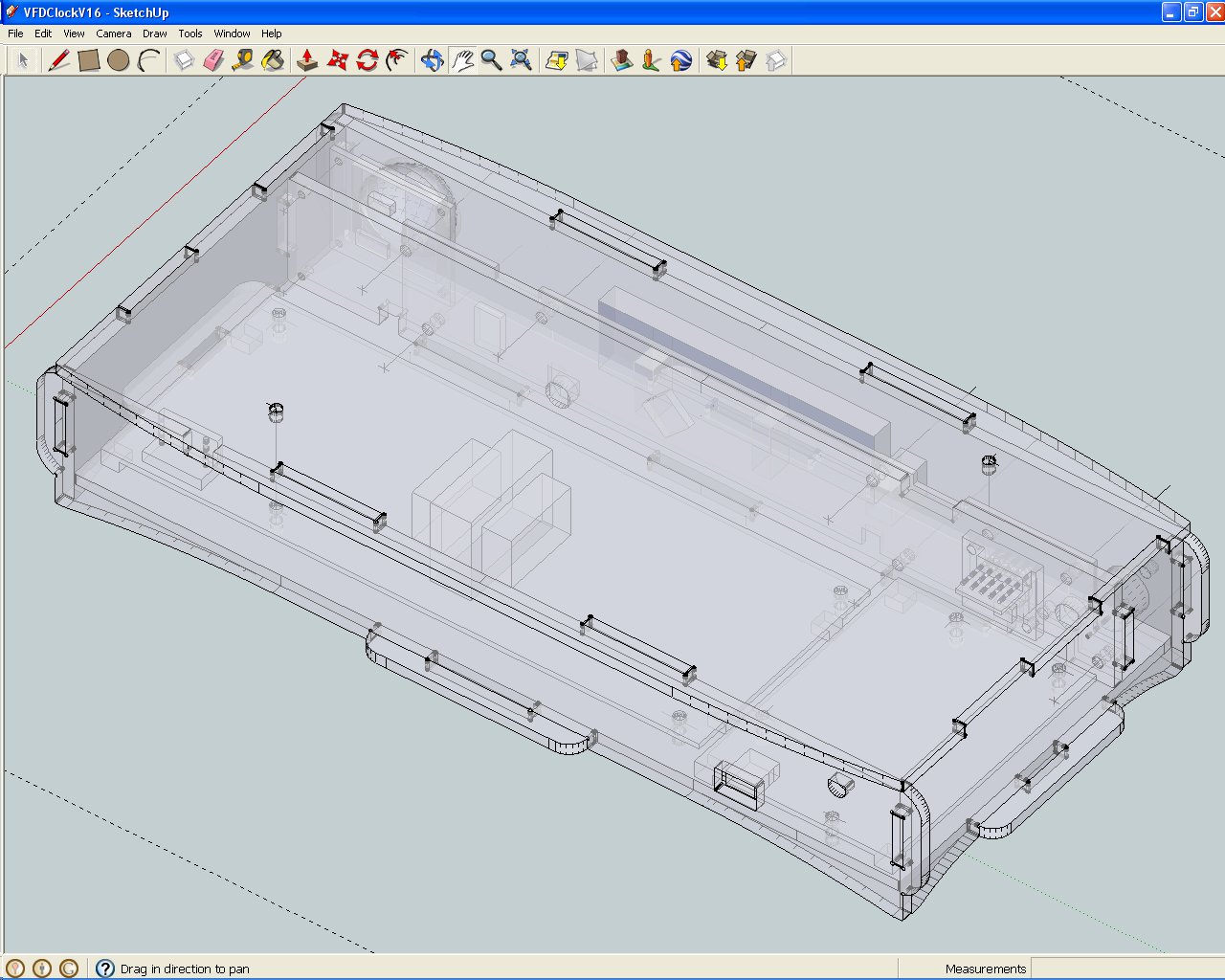Screen dimensions: 1225x980
Task: Open the Tools menu
Action: (190, 33)
